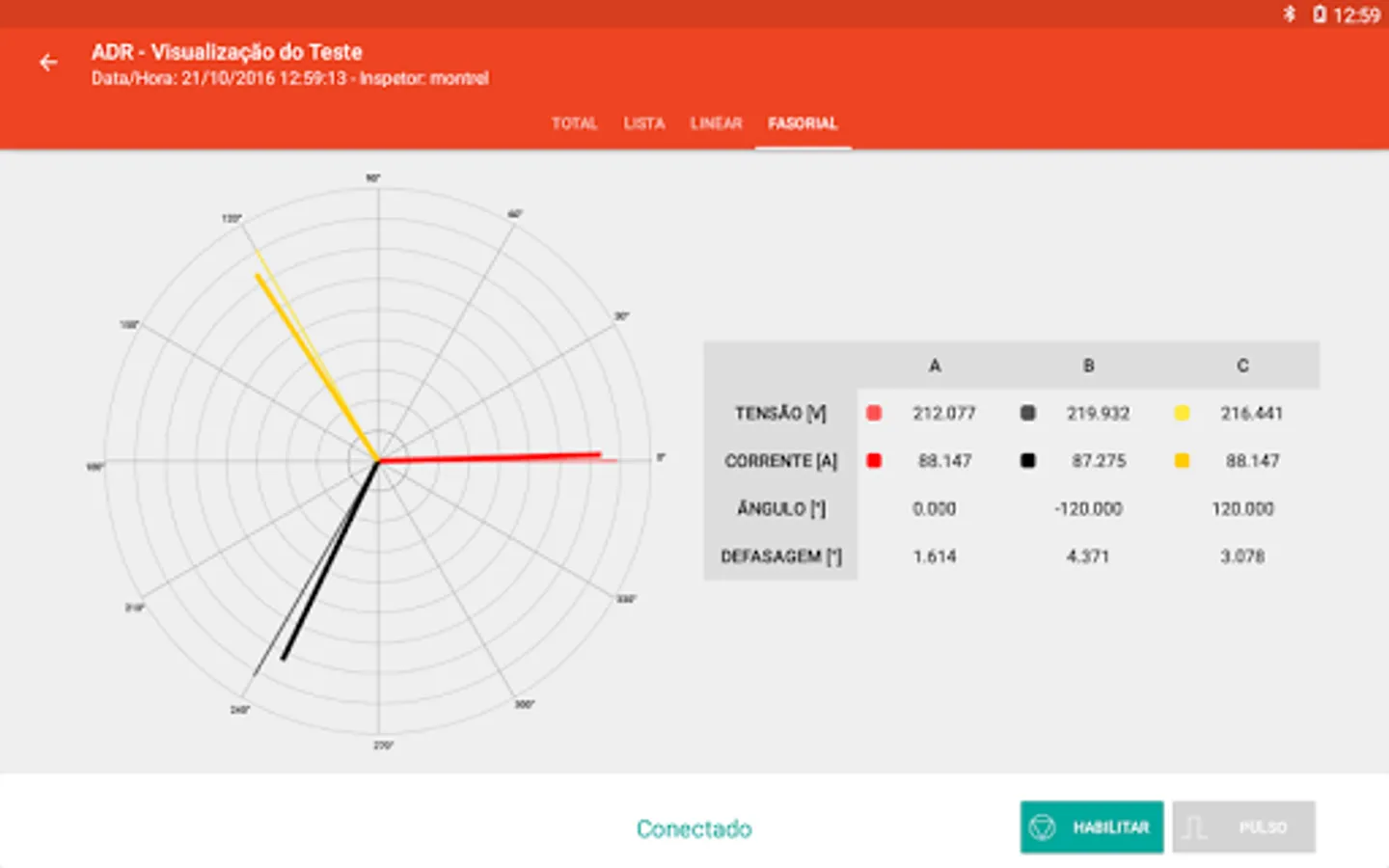Click the pulse waveform icon

(x=1194, y=827)
